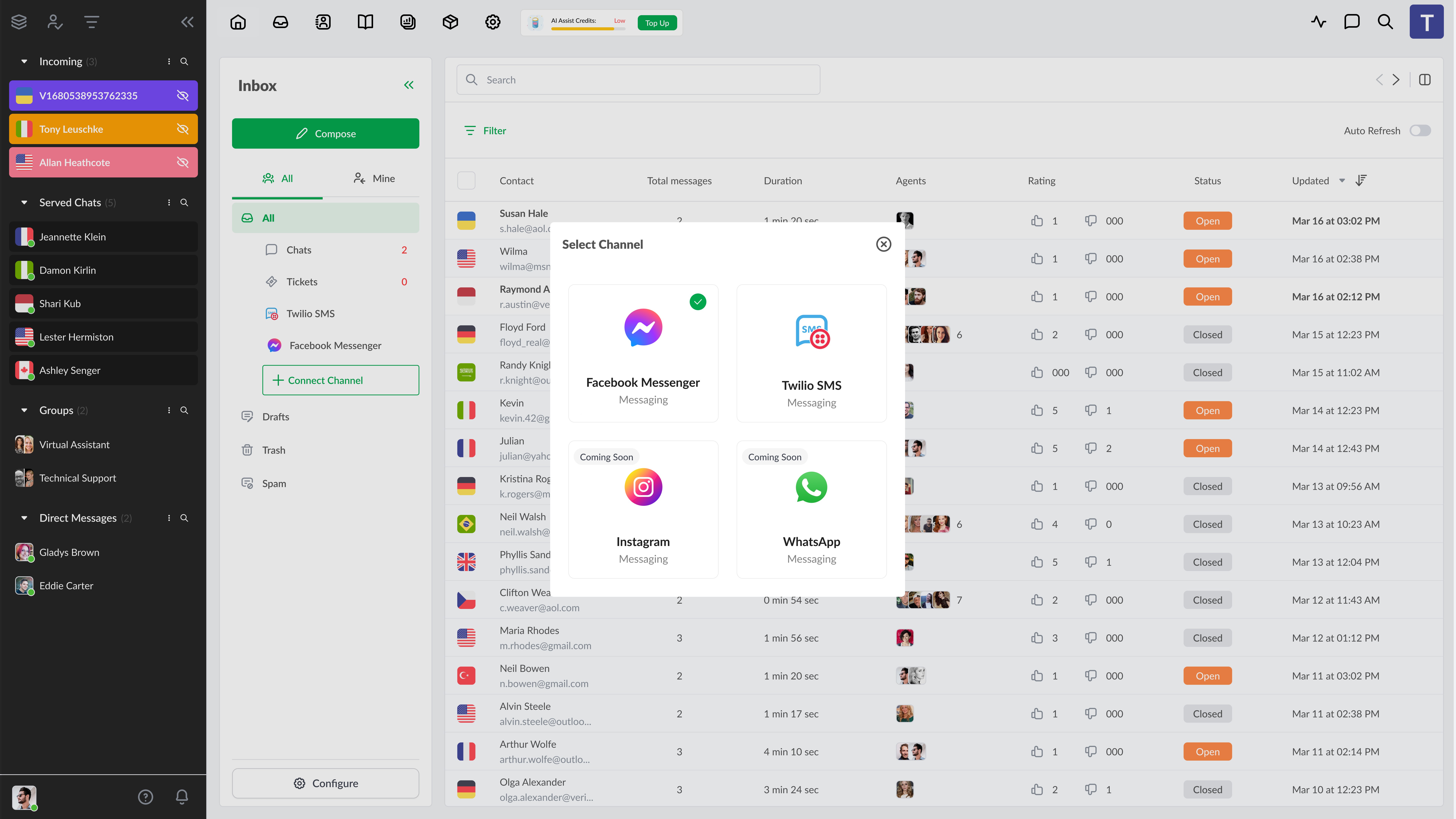Click the sort order icon beside Updated

(x=1361, y=180)
